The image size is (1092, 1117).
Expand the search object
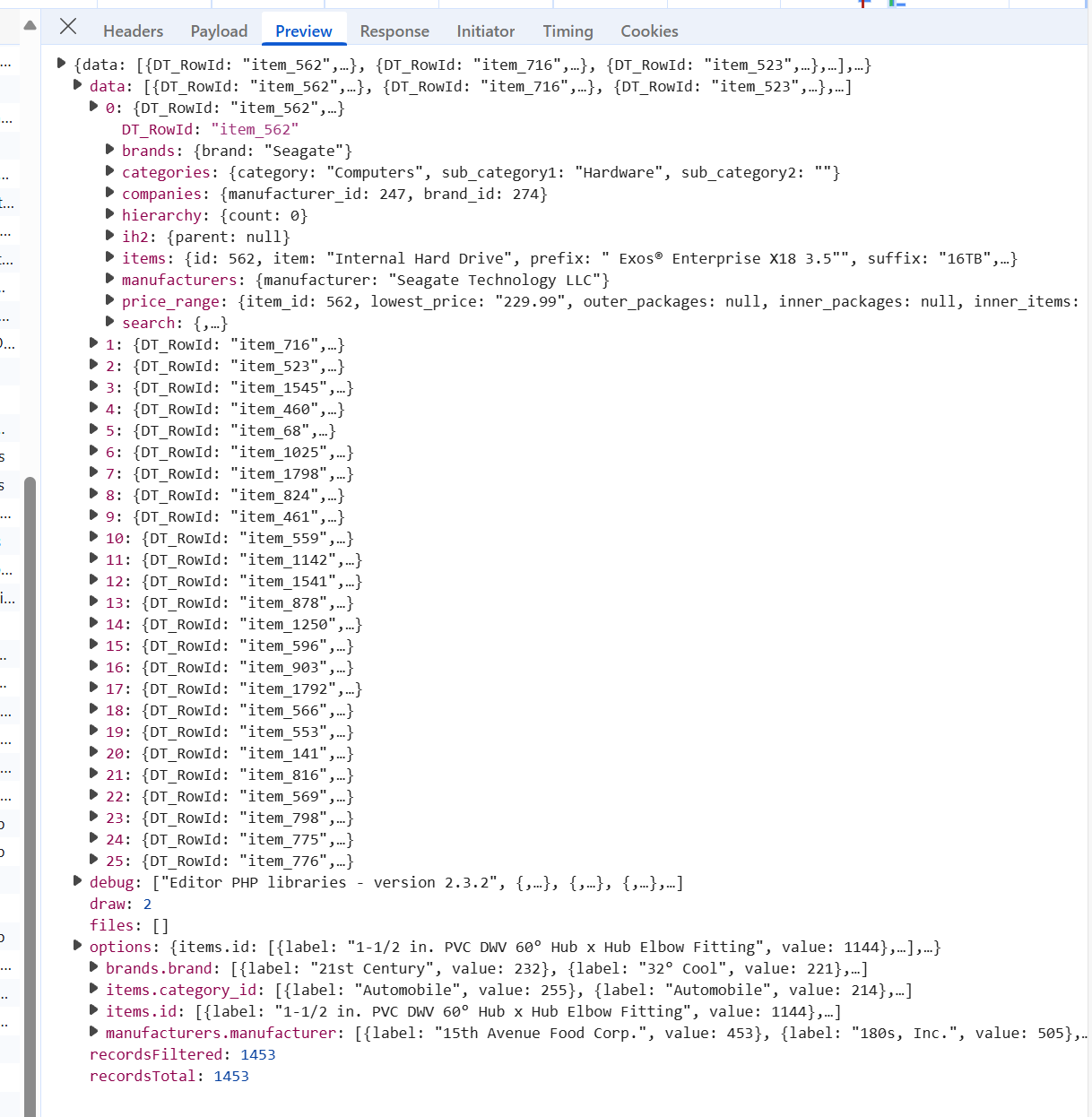pos(109,321)
